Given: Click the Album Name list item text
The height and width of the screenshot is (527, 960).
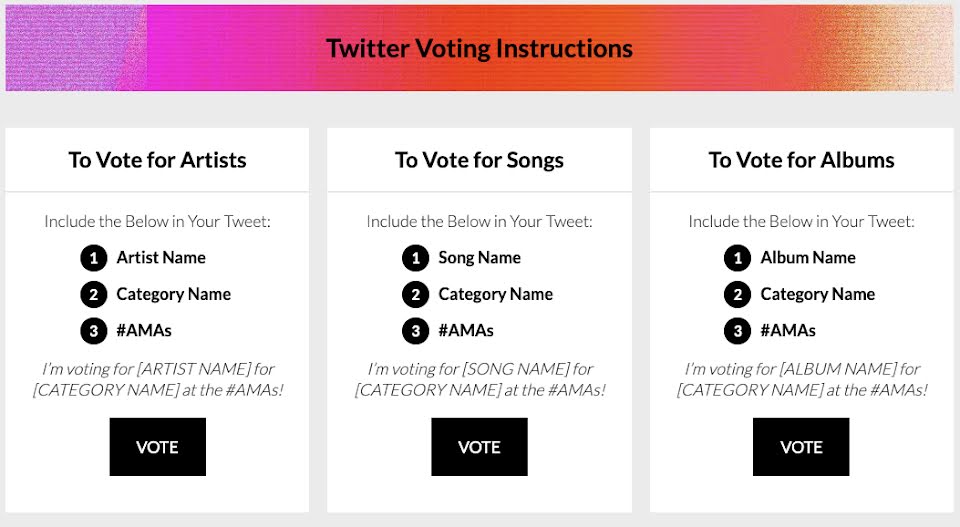Looking at the screenshot, I should tap(808, 258).
